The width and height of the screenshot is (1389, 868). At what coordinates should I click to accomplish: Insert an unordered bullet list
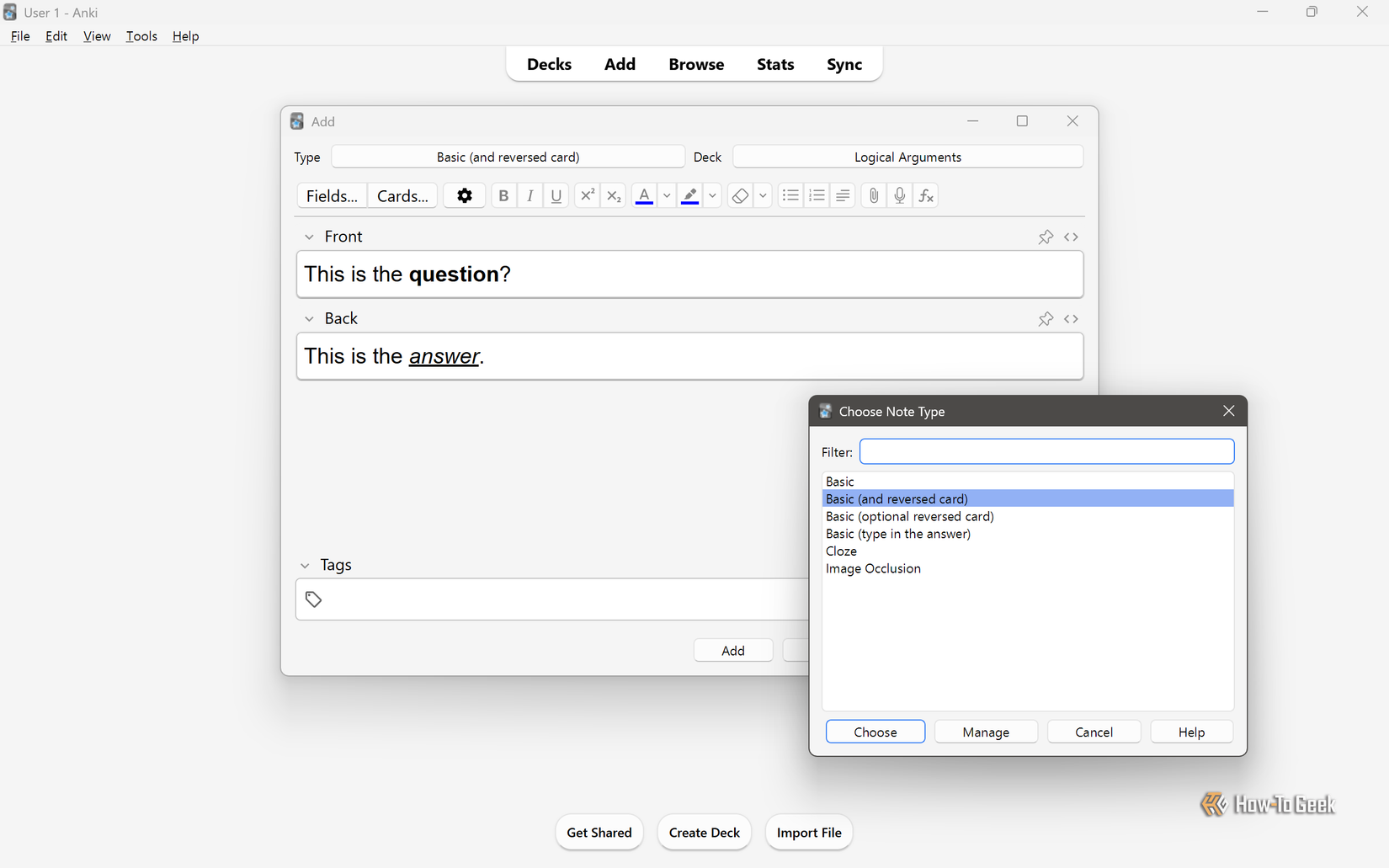[x=790, y=195]
